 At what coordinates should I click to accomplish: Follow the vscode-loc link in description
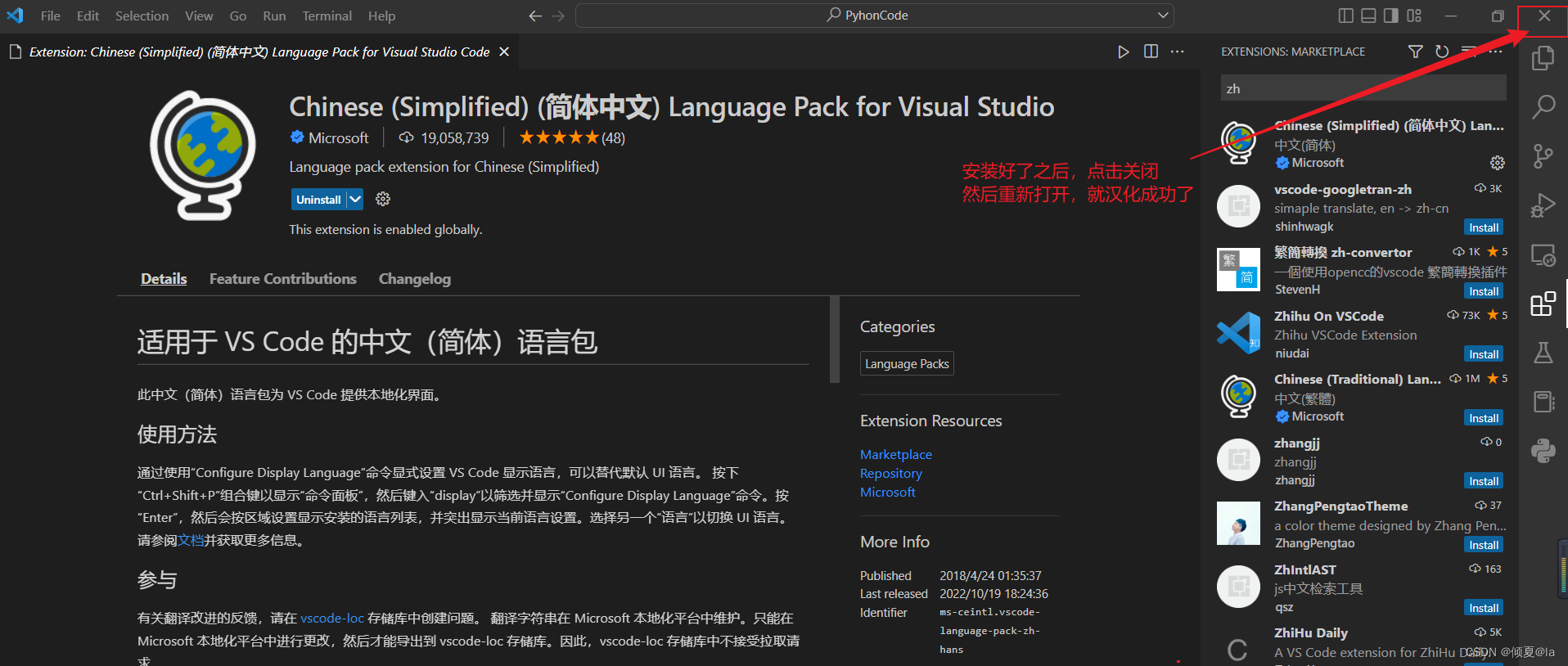point(332,618)
